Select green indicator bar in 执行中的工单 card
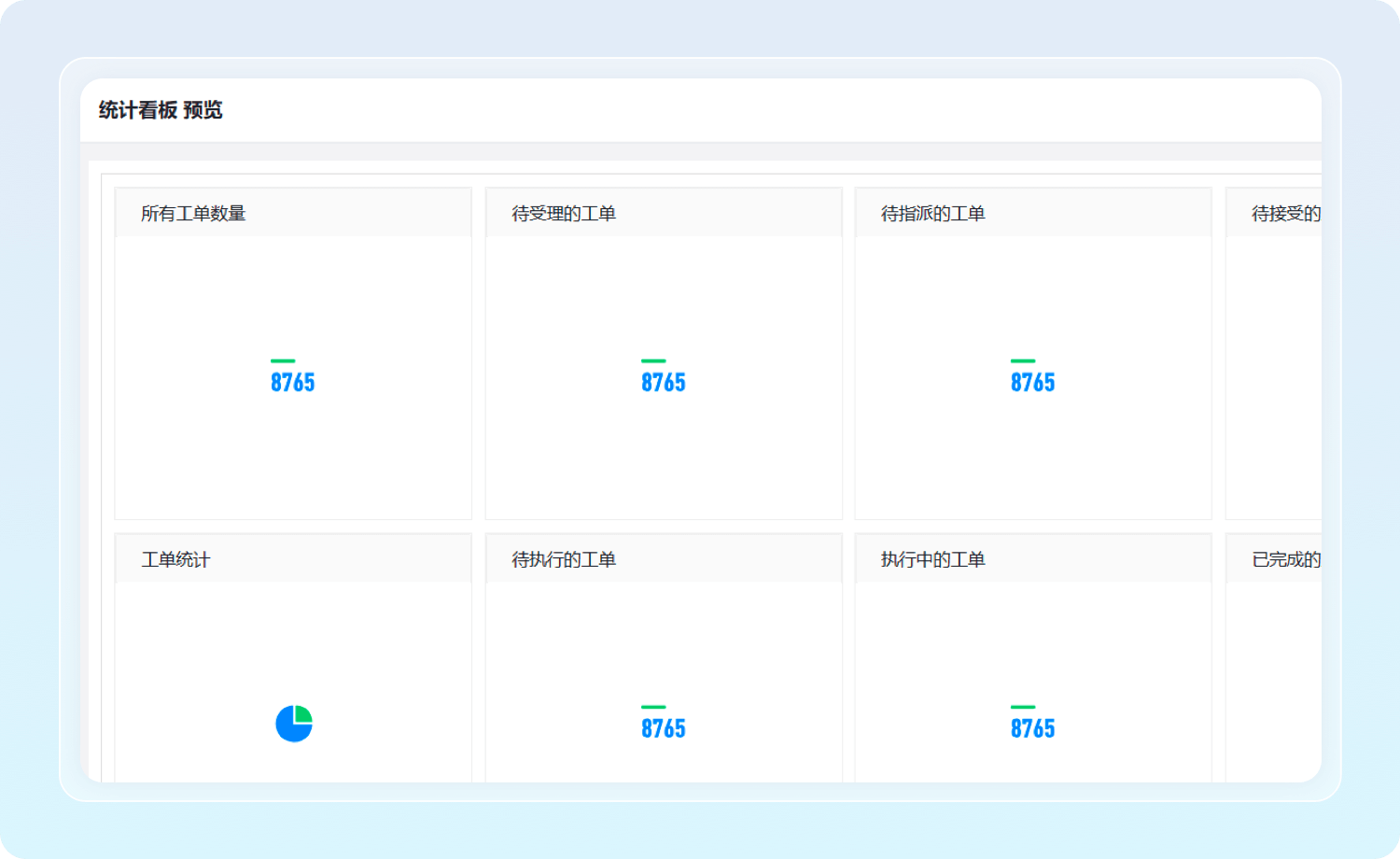The width and height of the screenshot is (1400, 859). 1023,708
